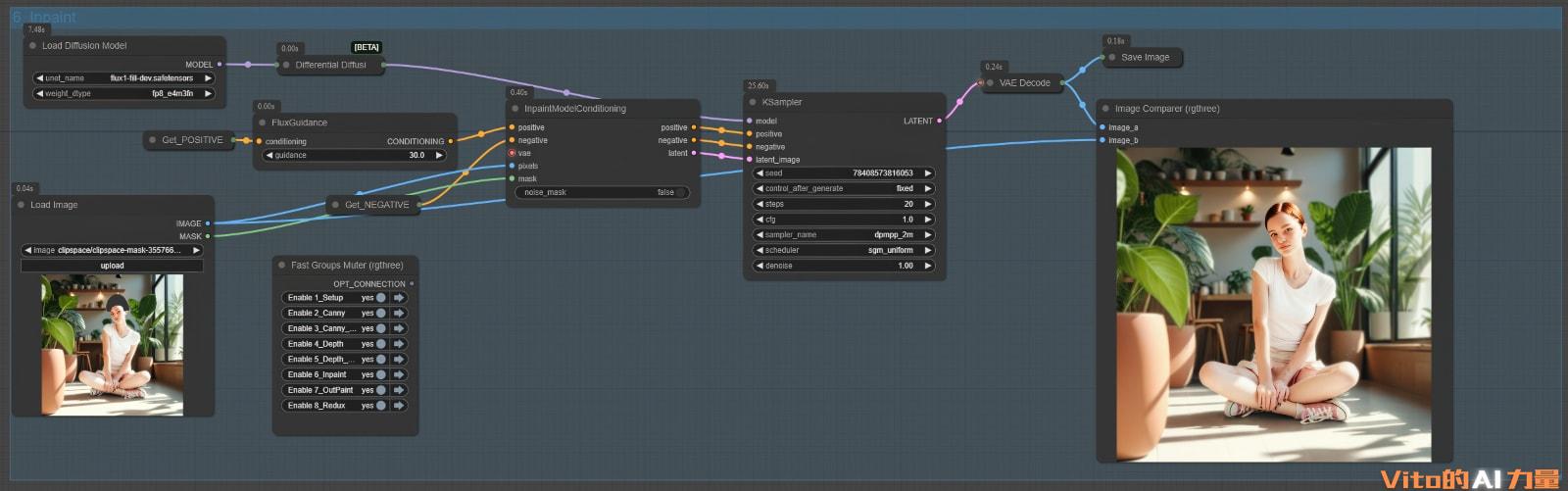
Task: Go to group 1_Setup arrow icon
Action: click(x=399, y=297)
